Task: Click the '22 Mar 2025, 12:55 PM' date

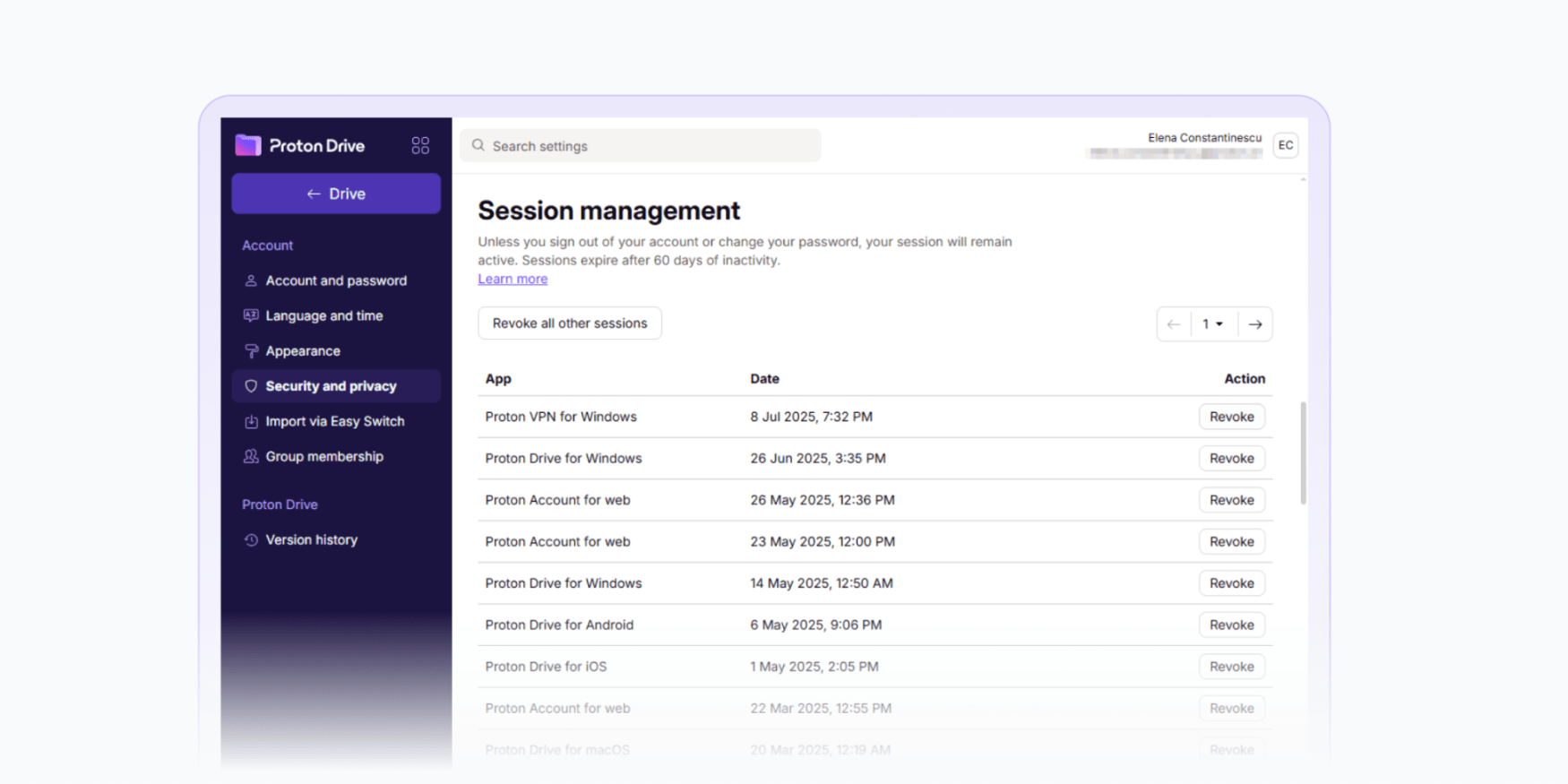Action: point(821,708)
